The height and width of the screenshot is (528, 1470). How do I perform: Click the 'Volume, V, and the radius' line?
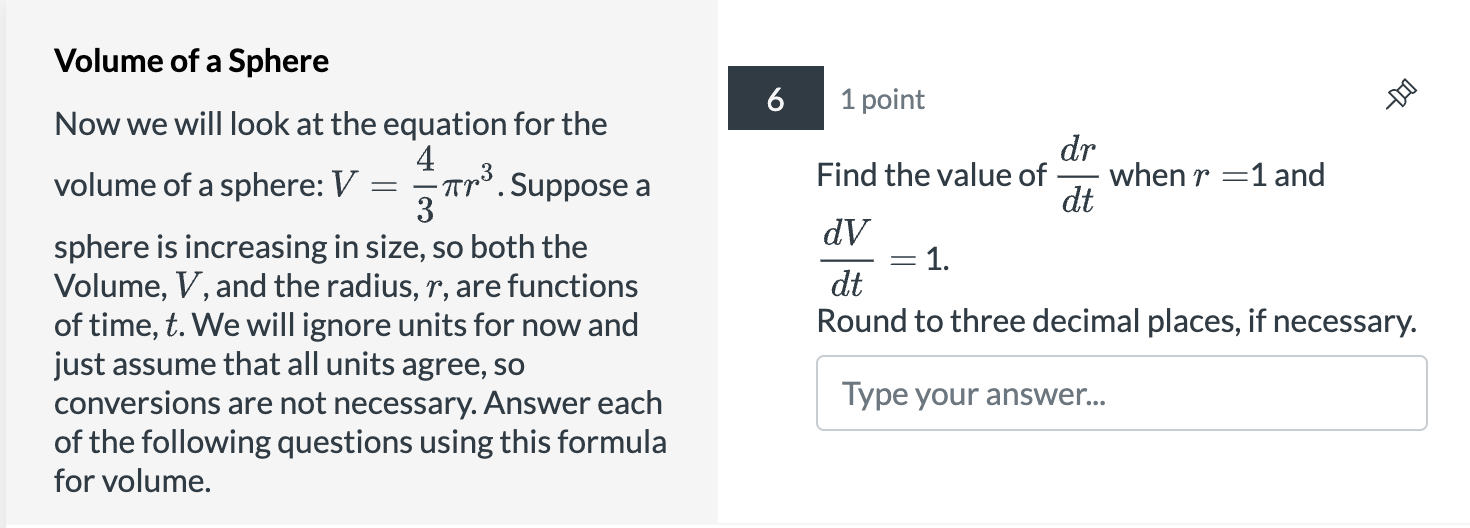pyautogui.click(x=346, y=286)
